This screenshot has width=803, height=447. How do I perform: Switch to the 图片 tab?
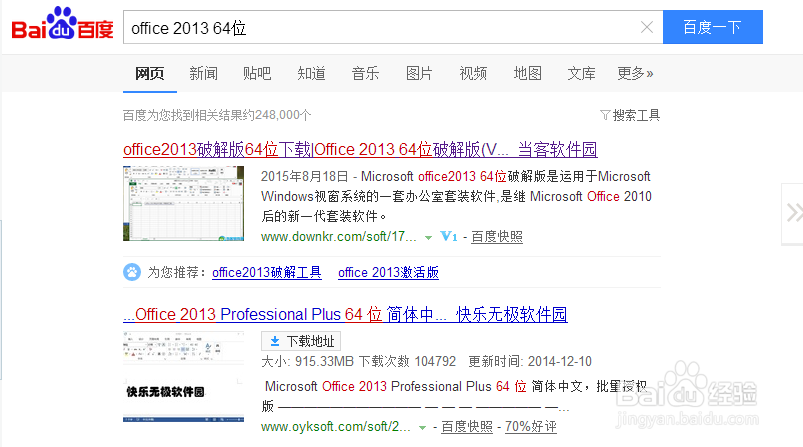[419, 74]
